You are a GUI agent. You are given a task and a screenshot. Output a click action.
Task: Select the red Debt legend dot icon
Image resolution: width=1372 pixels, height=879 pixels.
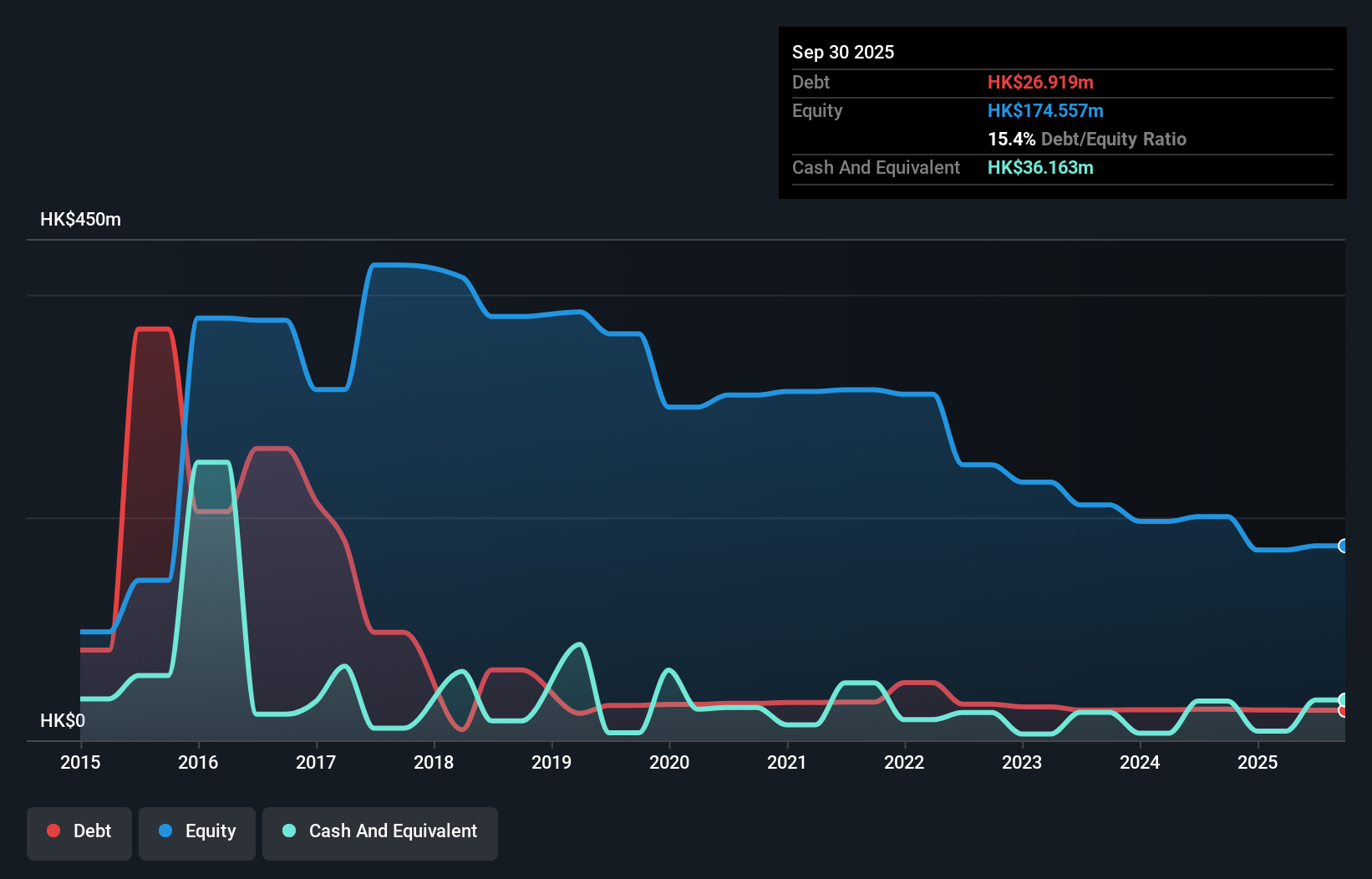pyautogui.click(x=53, y=831)
